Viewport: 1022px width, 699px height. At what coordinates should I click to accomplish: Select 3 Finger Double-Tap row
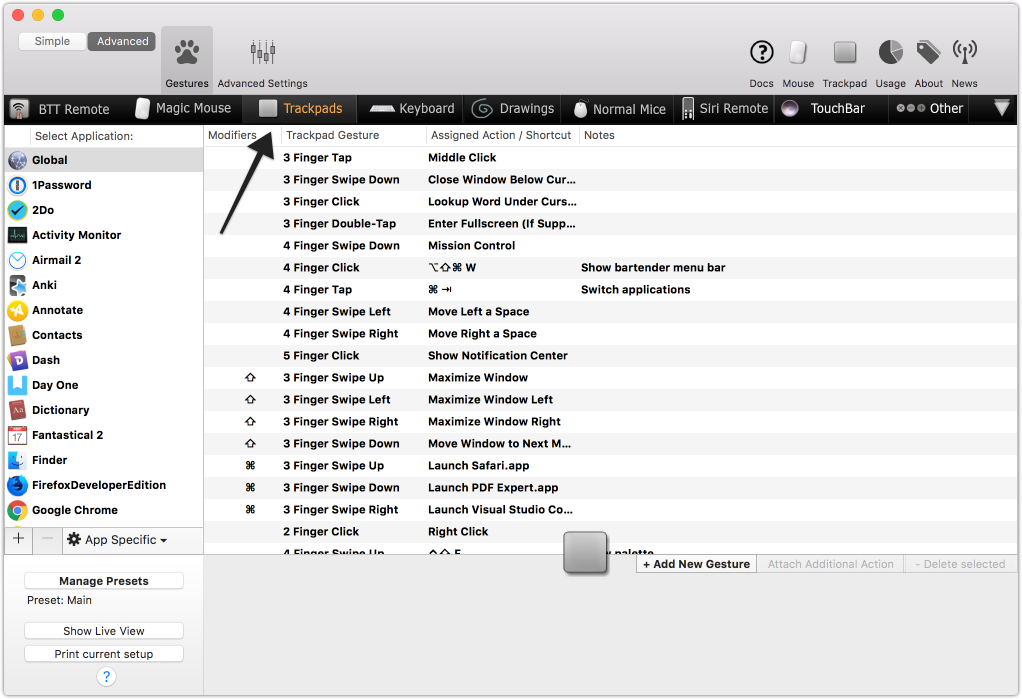[610, 224]
